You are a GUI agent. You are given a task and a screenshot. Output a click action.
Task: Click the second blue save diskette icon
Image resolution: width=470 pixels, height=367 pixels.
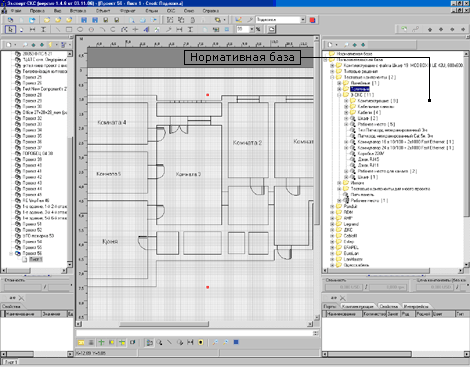(95, 20)
